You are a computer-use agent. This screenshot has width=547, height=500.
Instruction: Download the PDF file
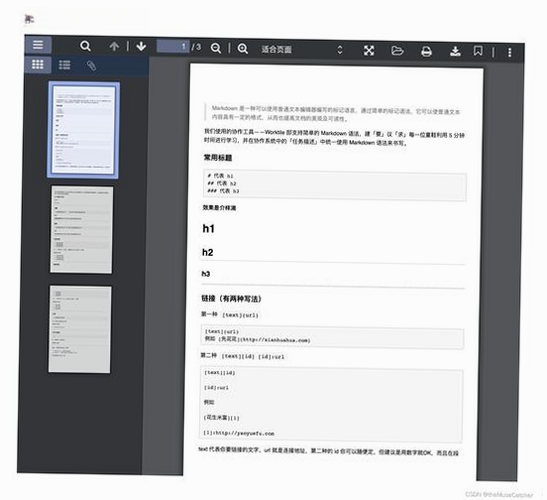tap(455, 52)
